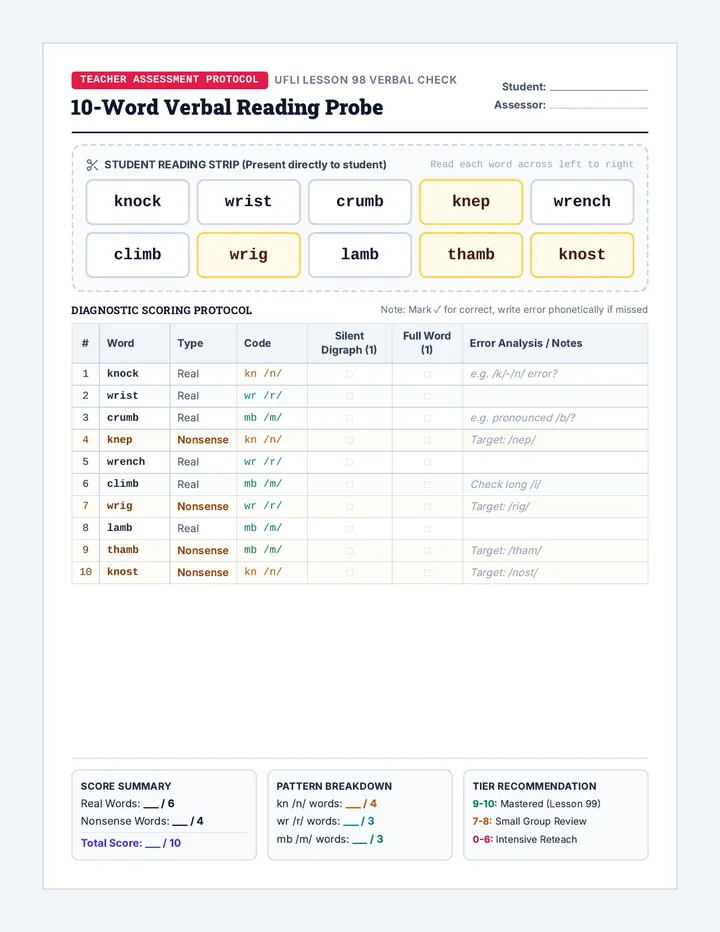Screen dimensions: 720x932
Task: Select the highlighted knost word card
Action: coord(582,255)
